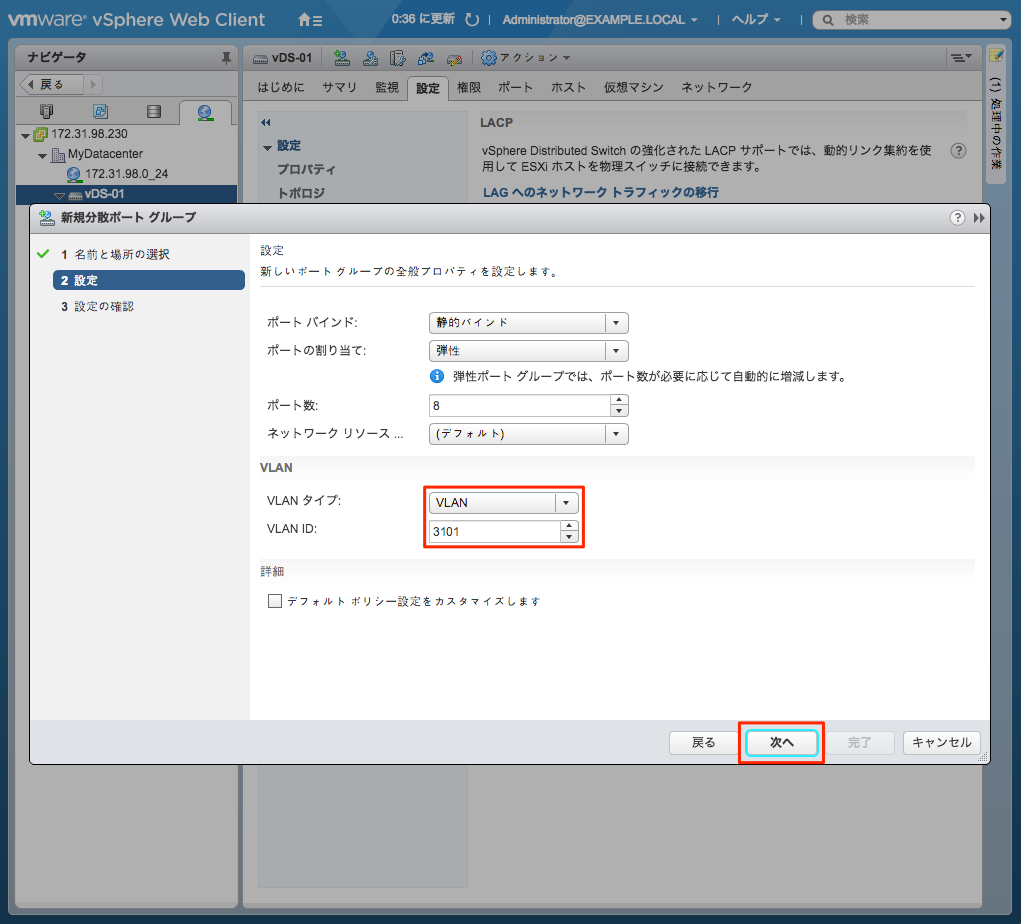
Task: Decrease the VLAN ID with down arrow
Action: pos(569,537)
